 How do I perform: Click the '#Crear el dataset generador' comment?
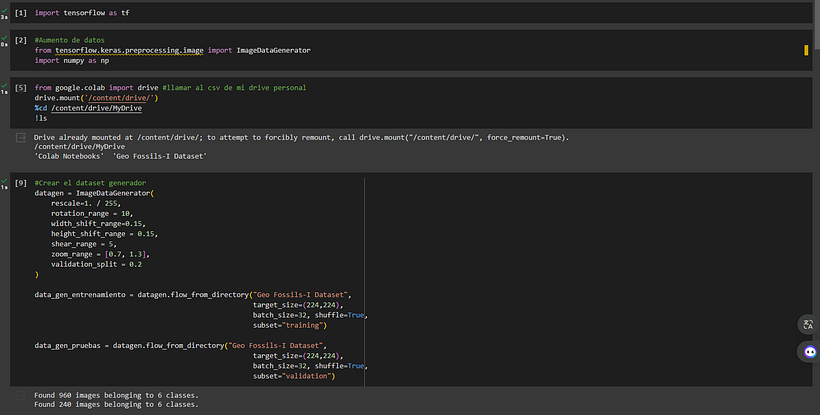pyautogui.click(x=90, y=182)
